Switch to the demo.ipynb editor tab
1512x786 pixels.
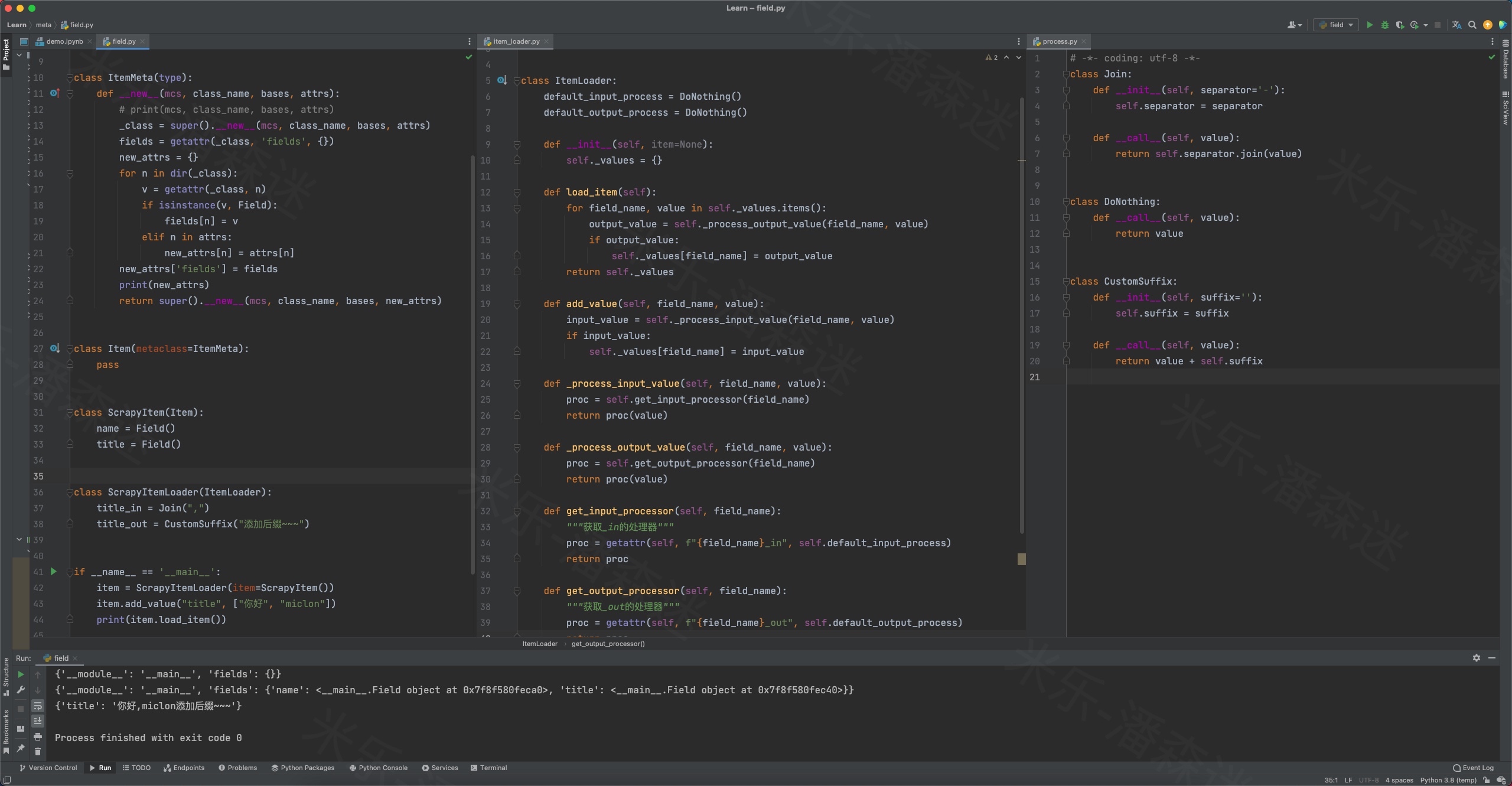(x=64, y=41)
